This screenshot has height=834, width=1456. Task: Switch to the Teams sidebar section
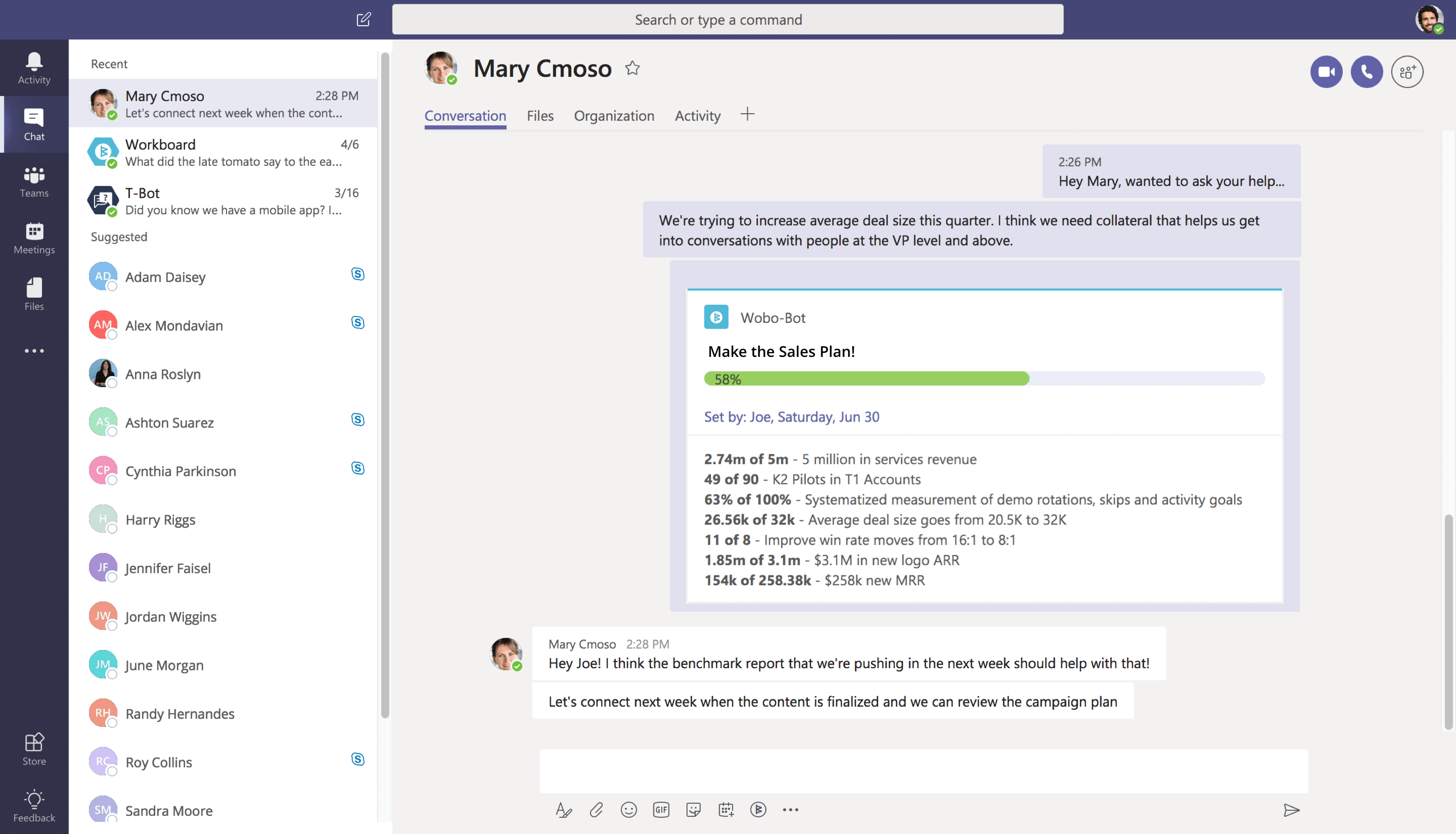[x=34, y=181]
